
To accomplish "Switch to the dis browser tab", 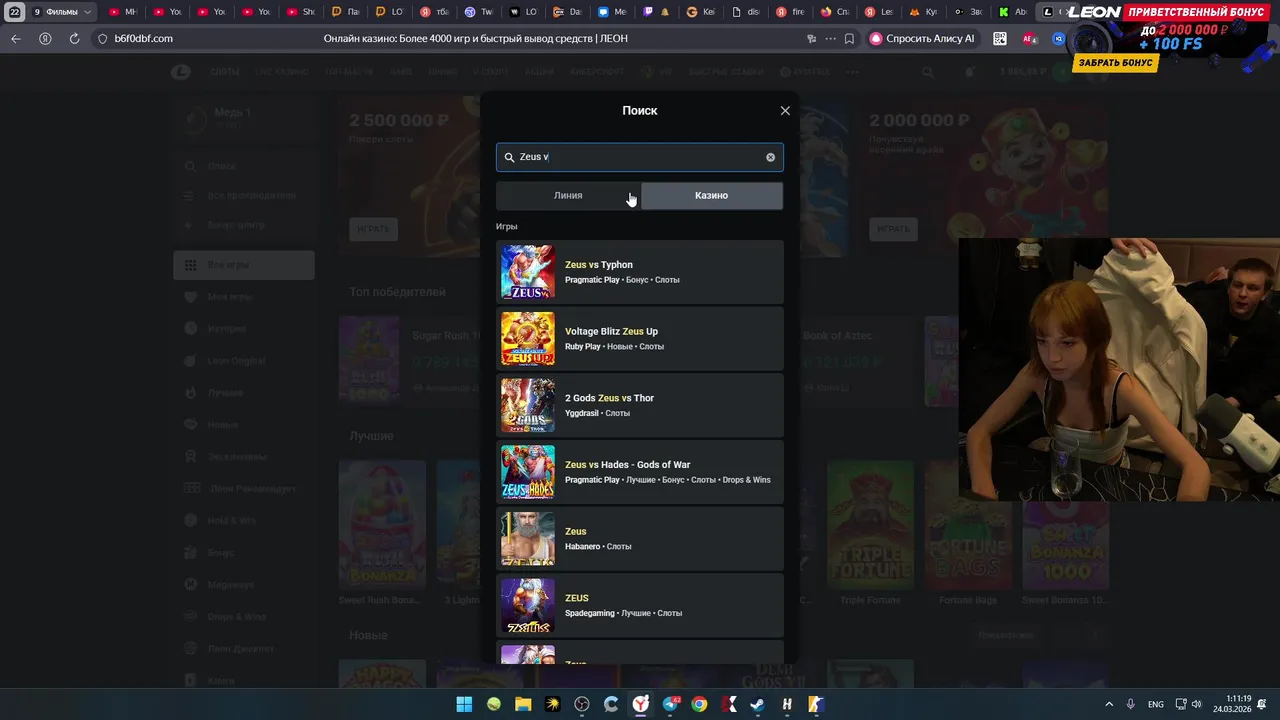I will point(745,12).
